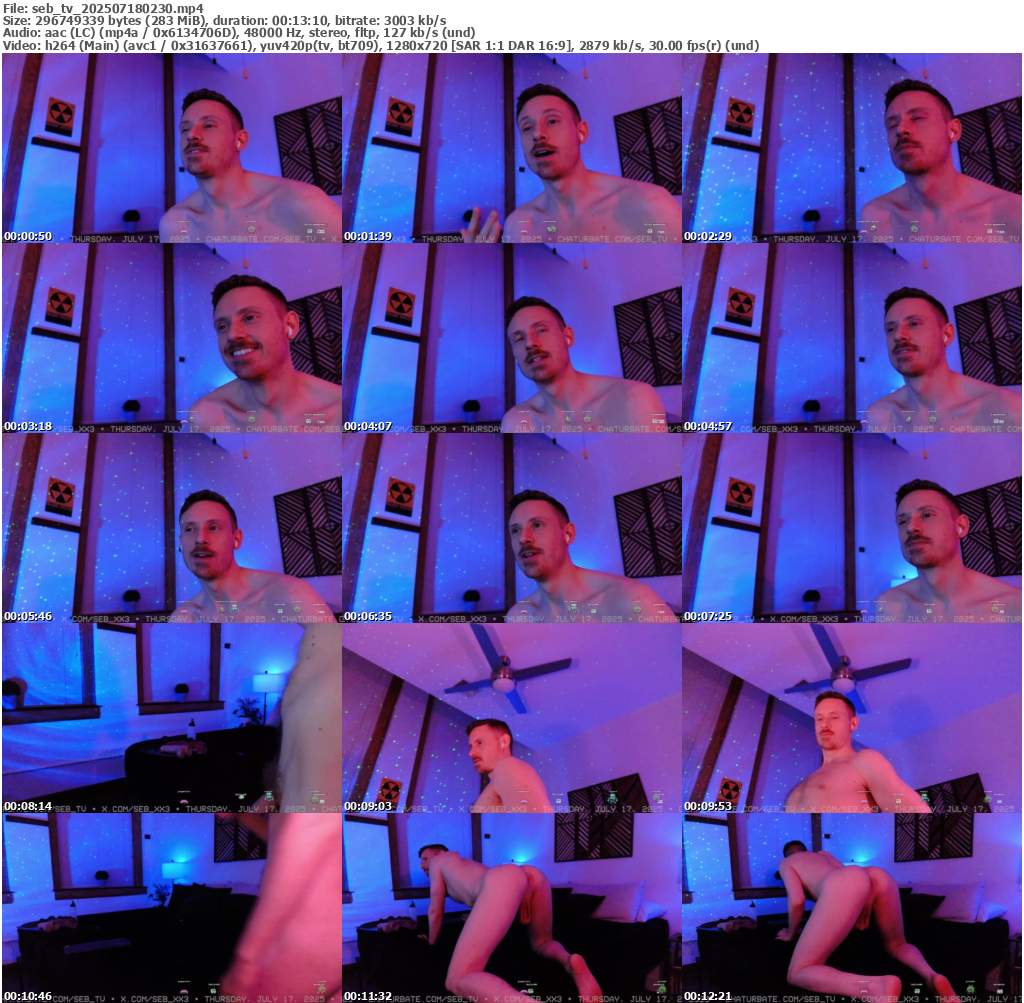
Task: Open the frame stamped 00:03:18
Action: tap(172, 338)
